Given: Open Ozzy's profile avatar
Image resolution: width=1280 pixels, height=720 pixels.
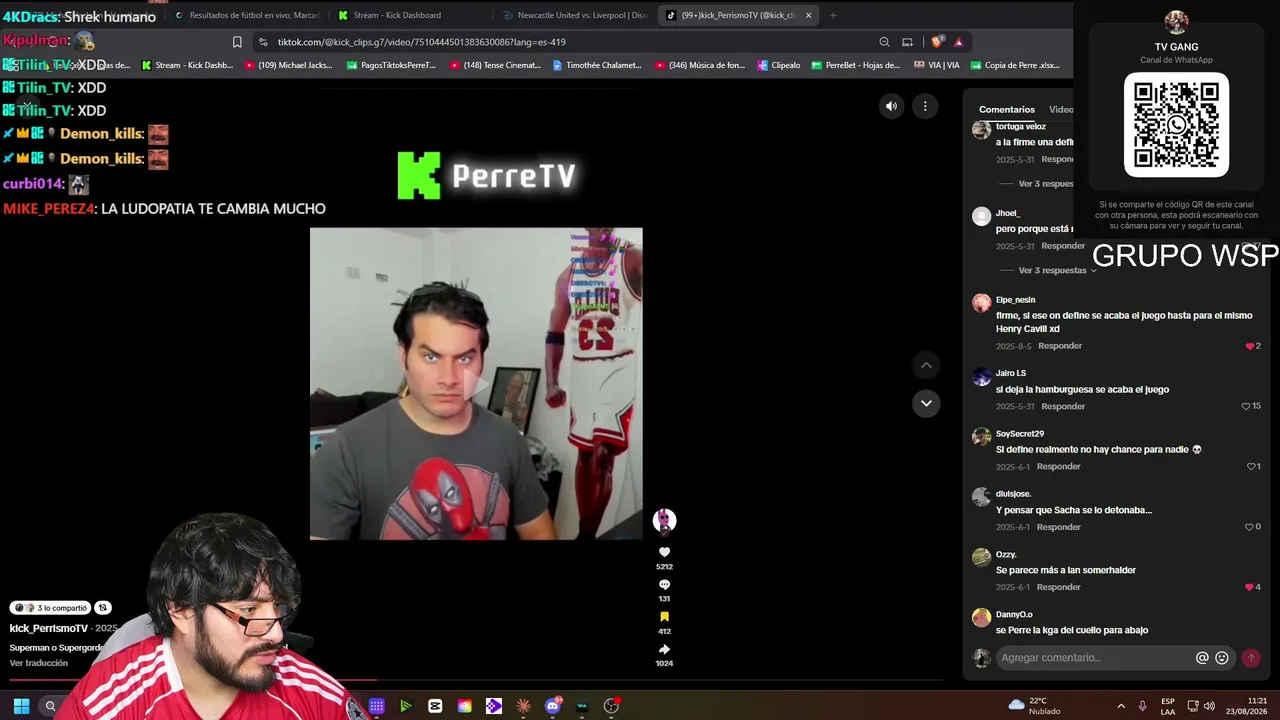Looking at the screenshot, I should point(982,558).
